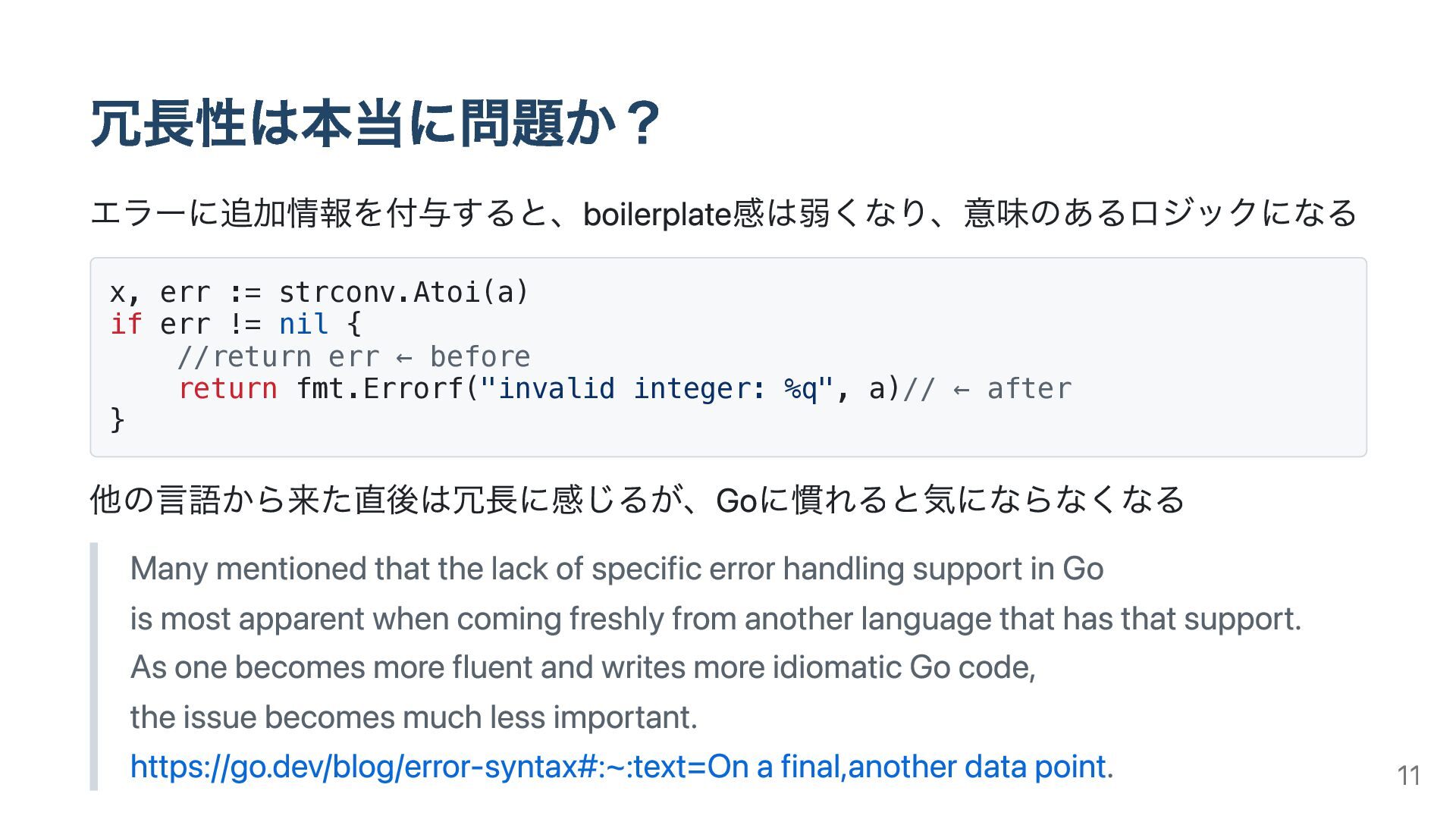
Task: Click the "invalid integer: %q" string literal
Action: tap(657, 388)
